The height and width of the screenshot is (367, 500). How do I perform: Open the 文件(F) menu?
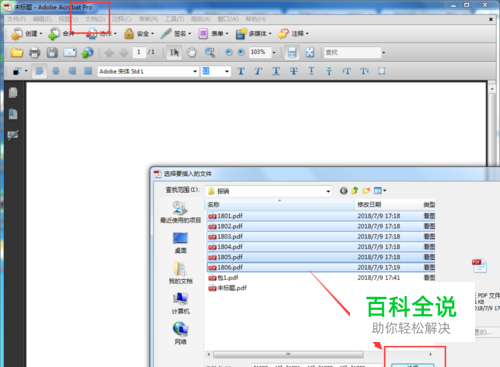coord(16,19)
